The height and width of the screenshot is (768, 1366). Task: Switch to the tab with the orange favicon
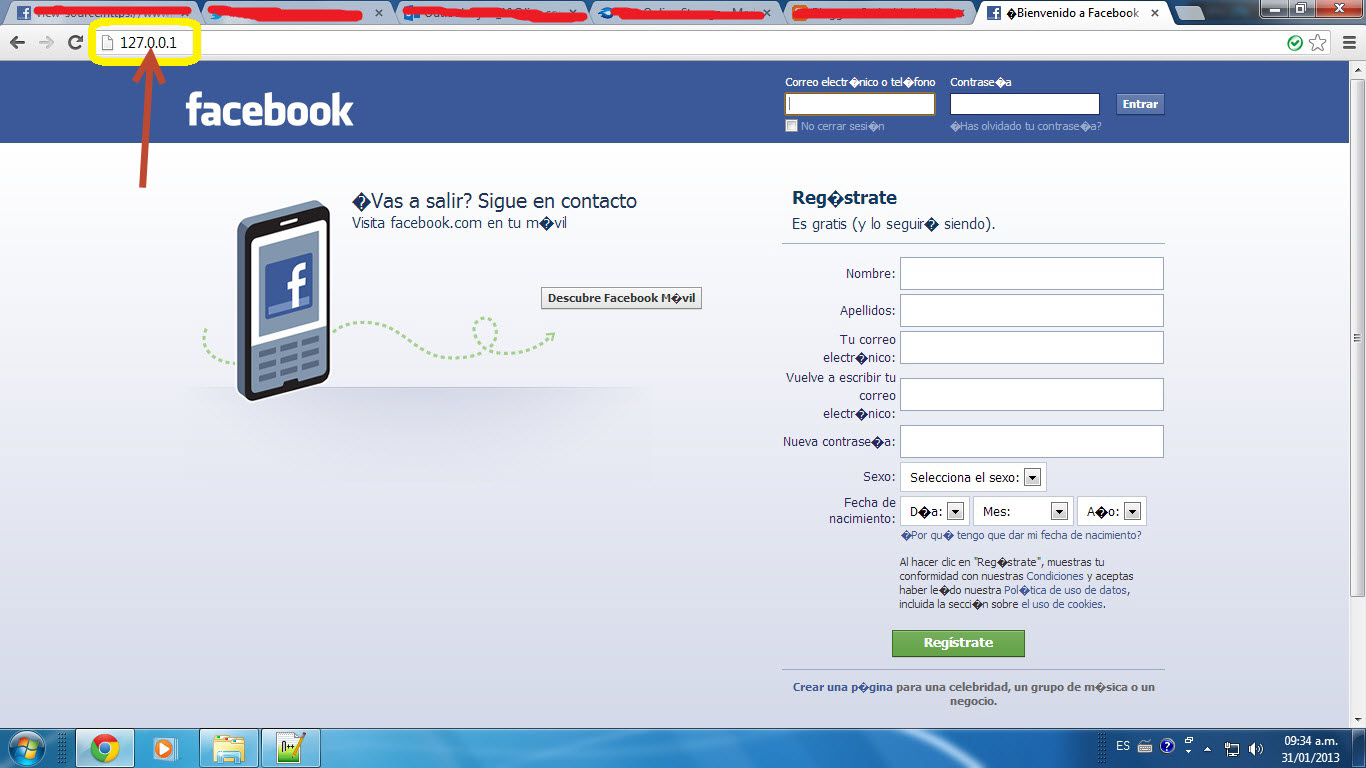coord(880,13)
